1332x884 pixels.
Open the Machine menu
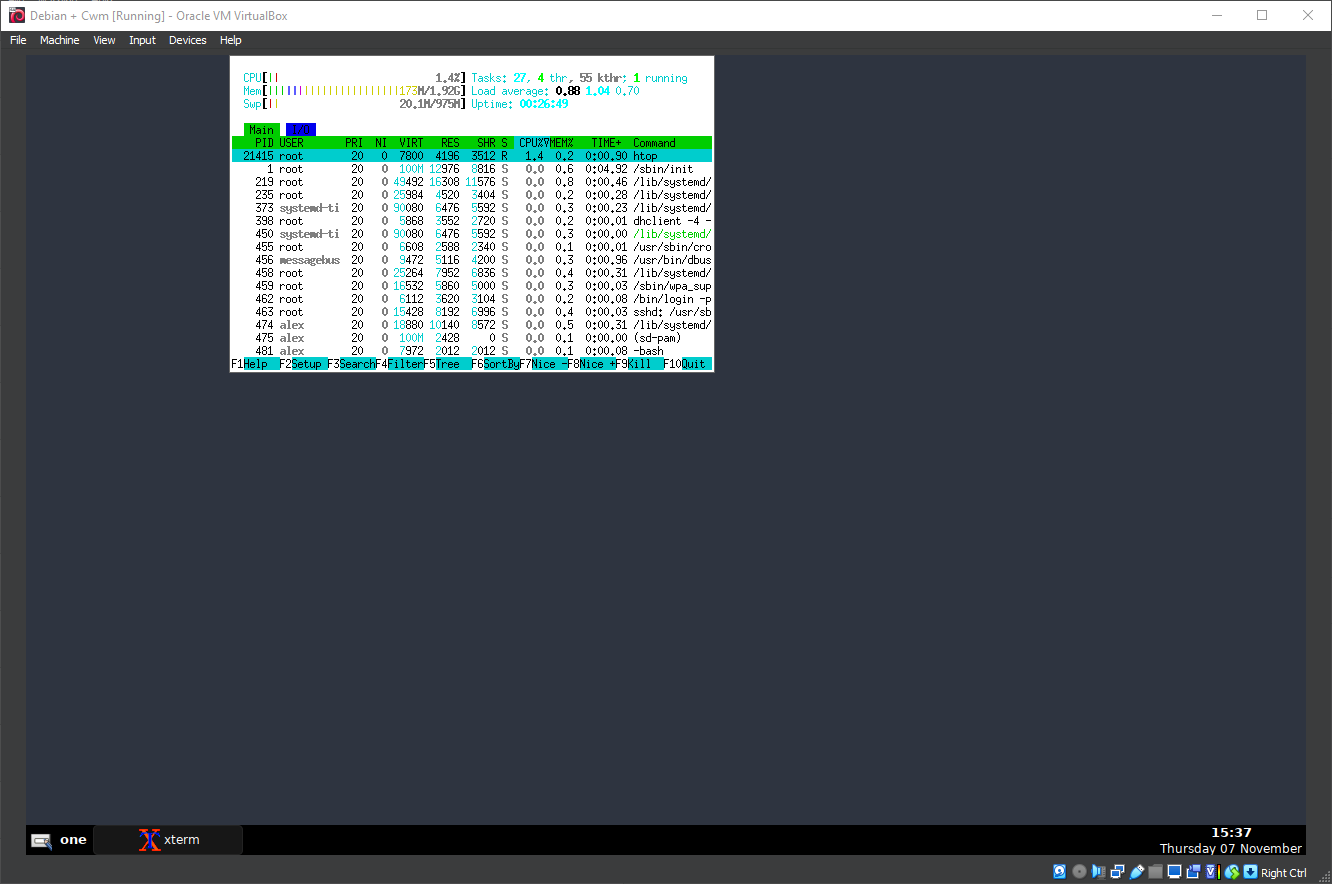point(59,40)
